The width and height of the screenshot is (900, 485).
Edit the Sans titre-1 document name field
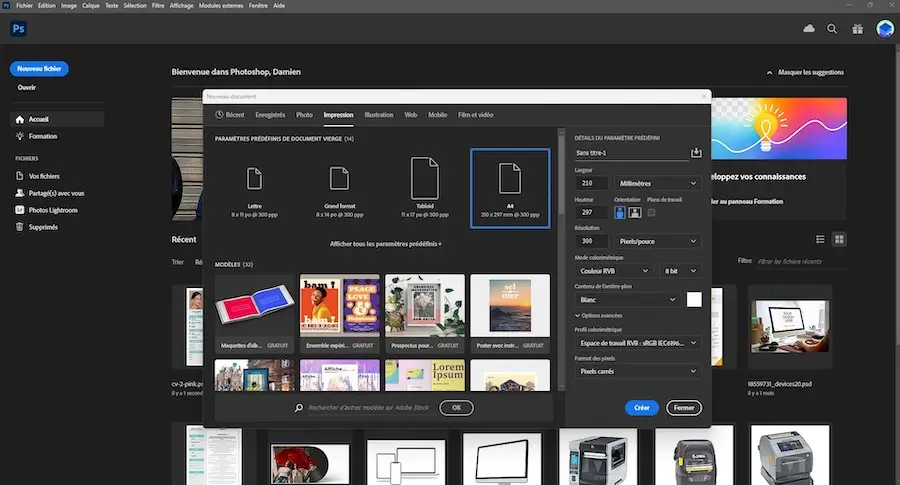tap(631, 153)
